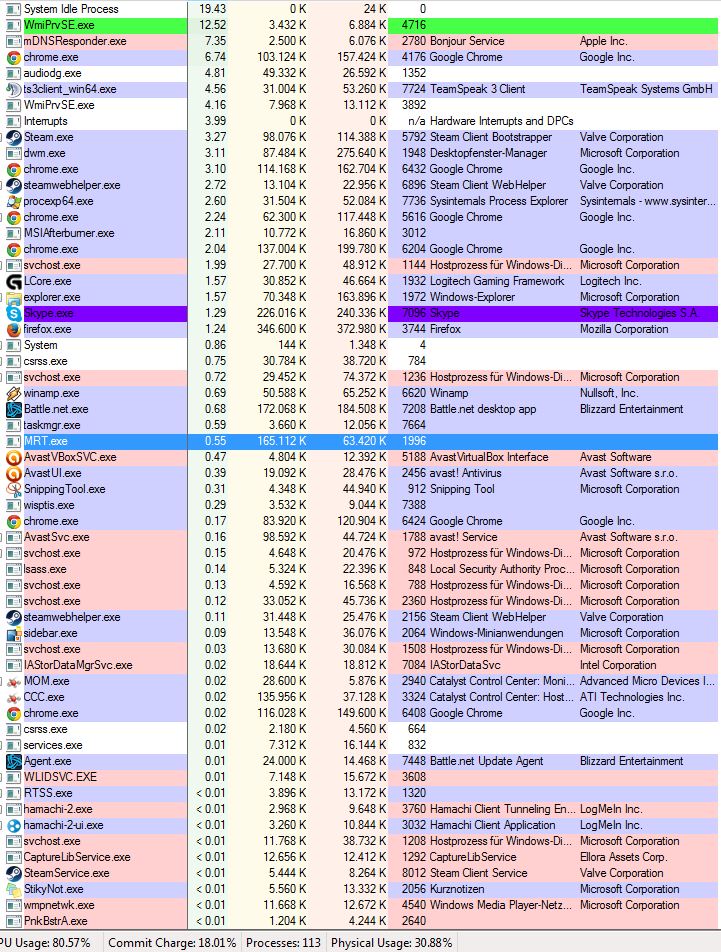Viewport: 721px width, 952px height.
Task: Click the 'Intel Corporation' company cell
Action: (618, 665)
